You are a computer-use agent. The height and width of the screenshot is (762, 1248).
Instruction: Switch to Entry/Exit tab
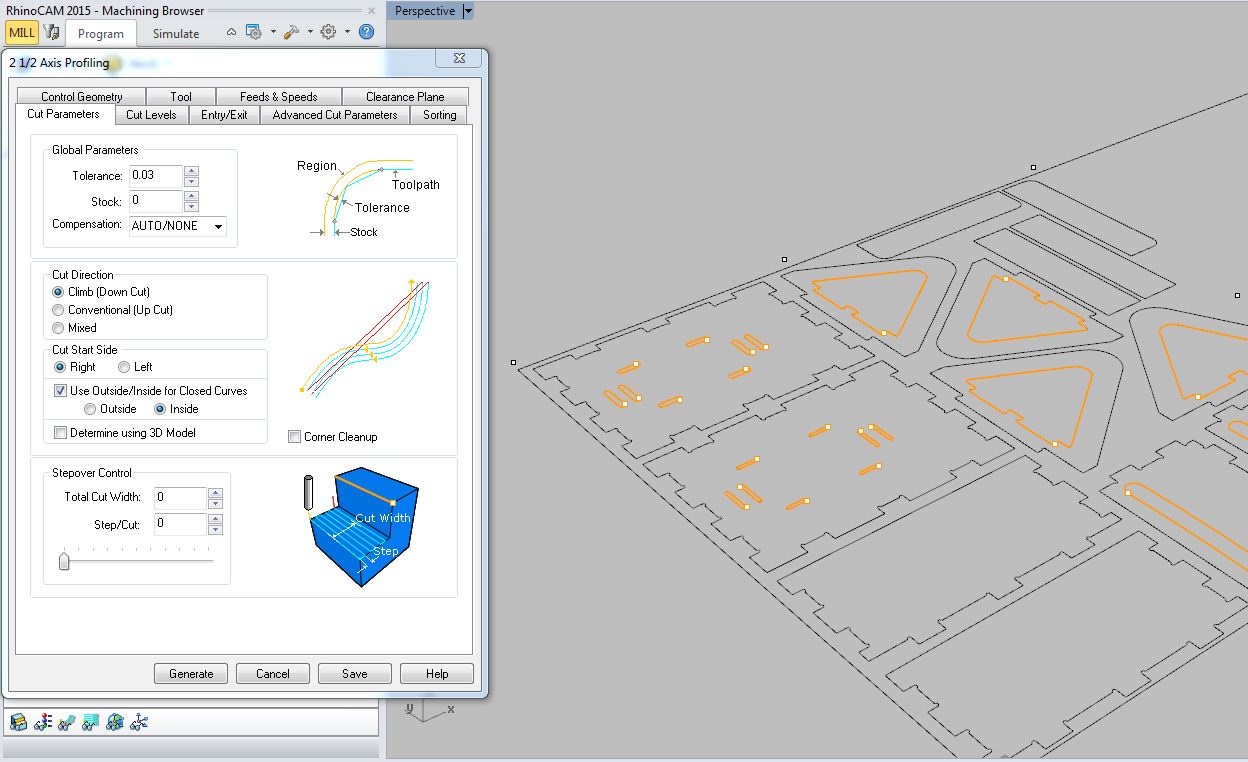[x=224, y=115]
